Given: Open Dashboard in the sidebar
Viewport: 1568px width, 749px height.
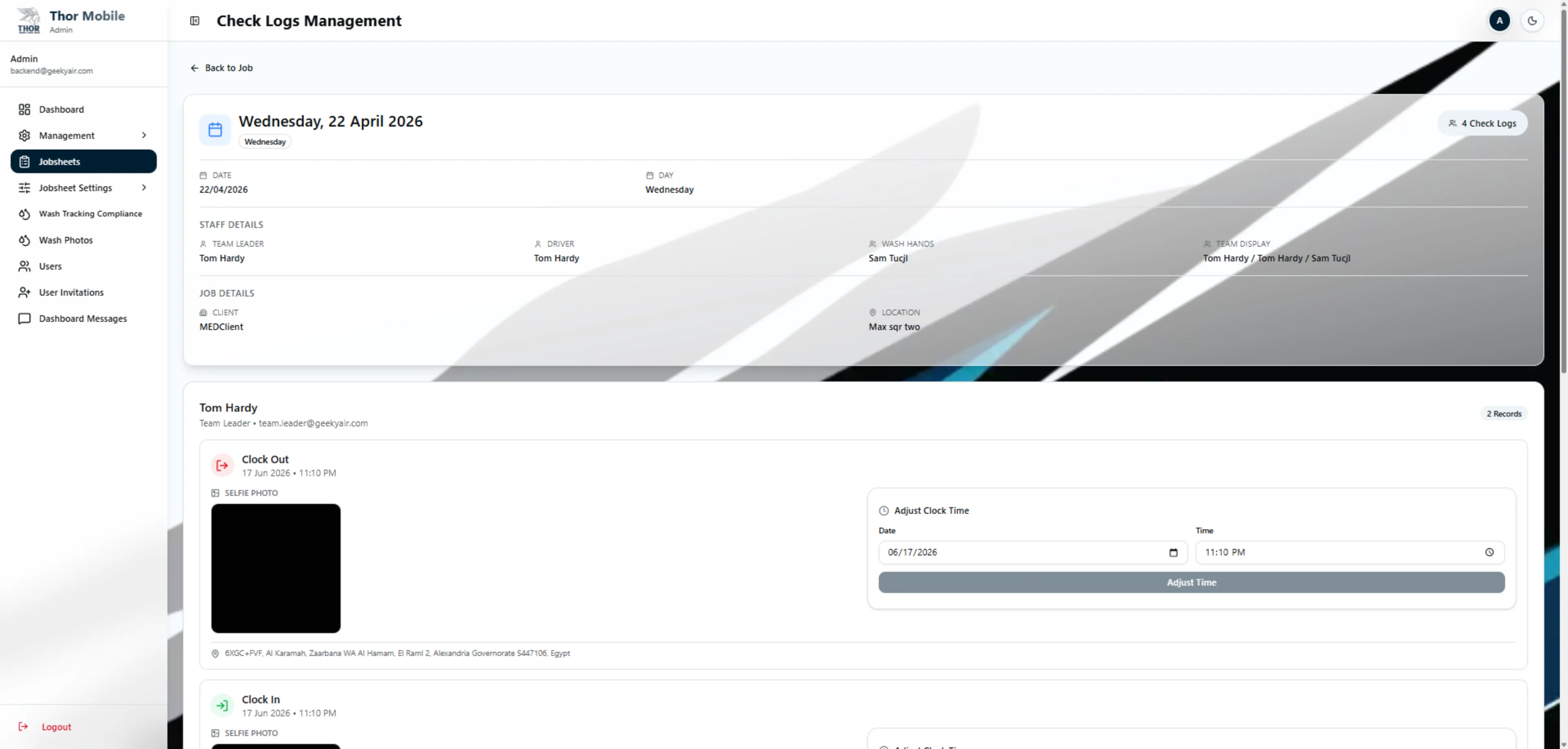Looking at the screenshot, I should (x=83, y=109).
